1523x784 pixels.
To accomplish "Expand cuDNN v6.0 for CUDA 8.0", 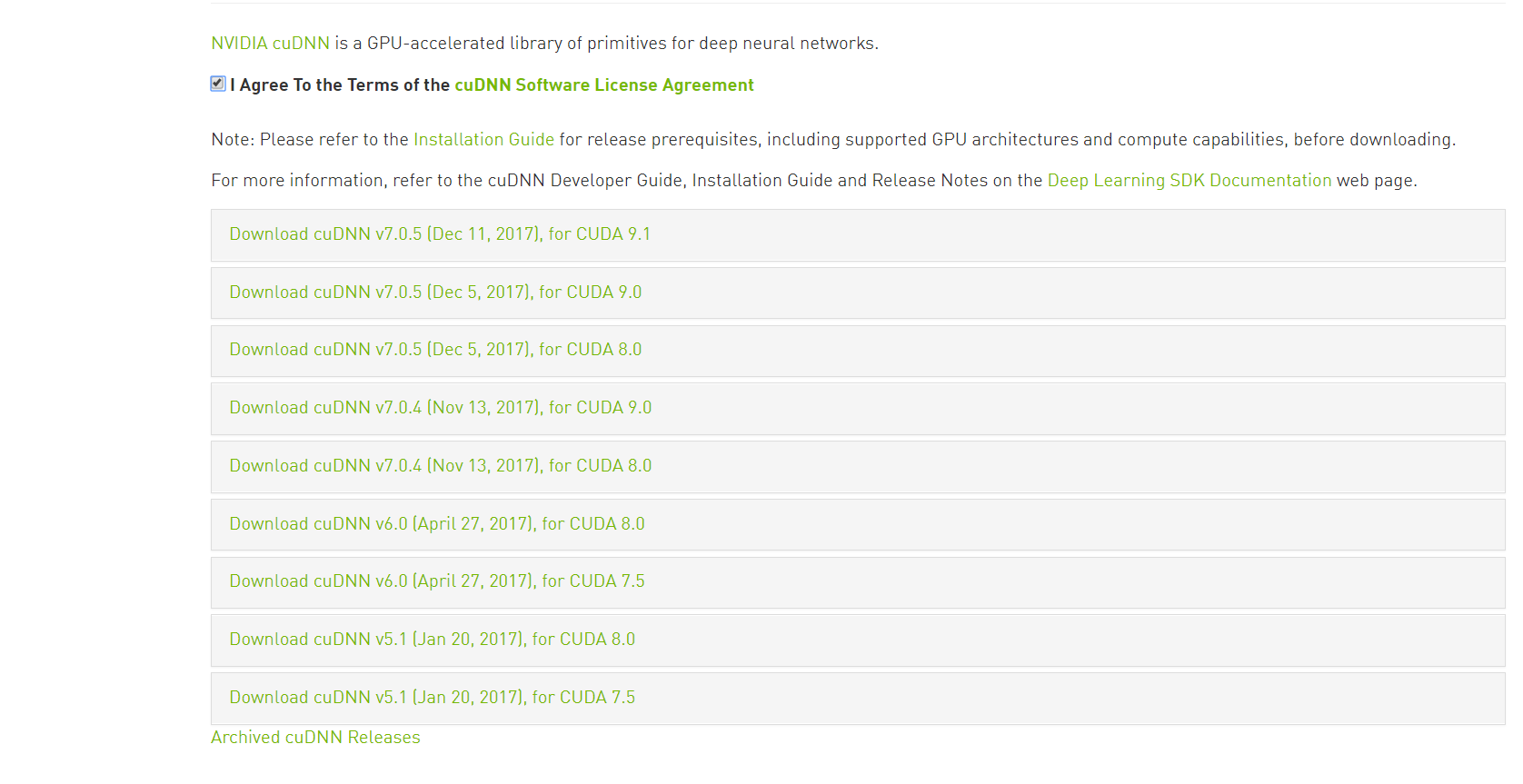I will pyautogui.click(x=437, y=524).
